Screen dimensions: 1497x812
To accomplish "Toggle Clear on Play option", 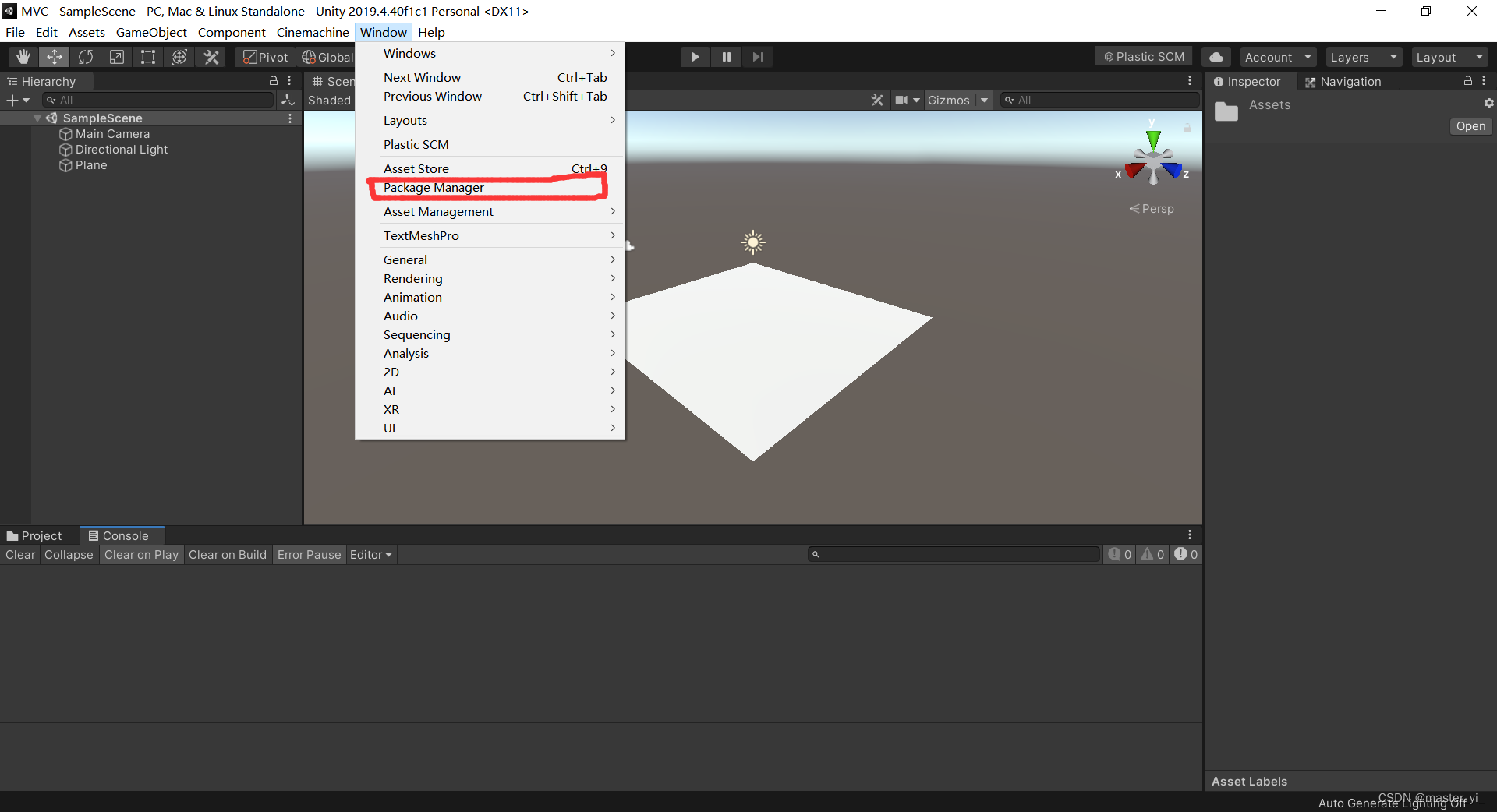I will coord(141,555).
